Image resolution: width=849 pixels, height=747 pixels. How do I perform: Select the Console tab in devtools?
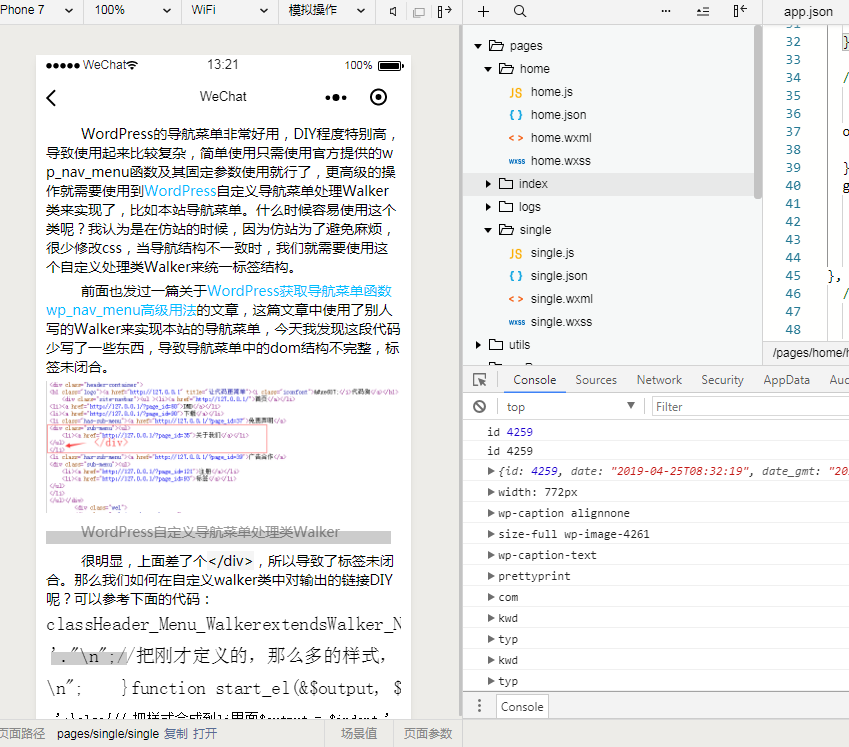534,380
